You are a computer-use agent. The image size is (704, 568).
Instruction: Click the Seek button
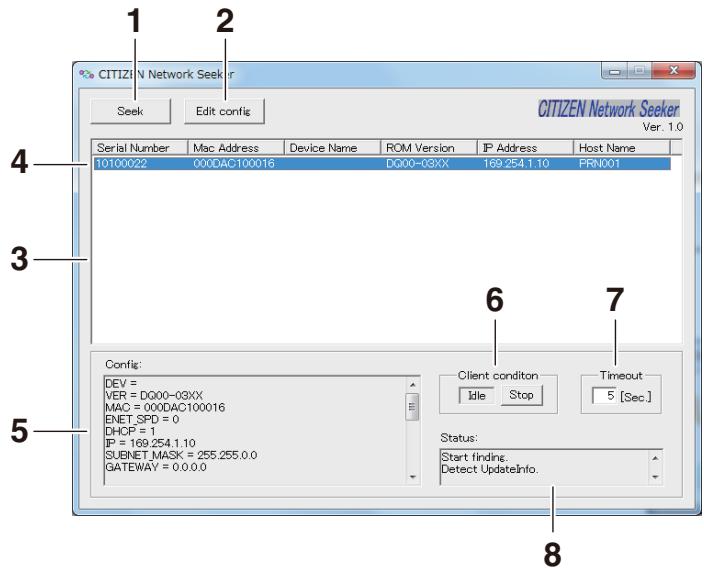point(131,111)
